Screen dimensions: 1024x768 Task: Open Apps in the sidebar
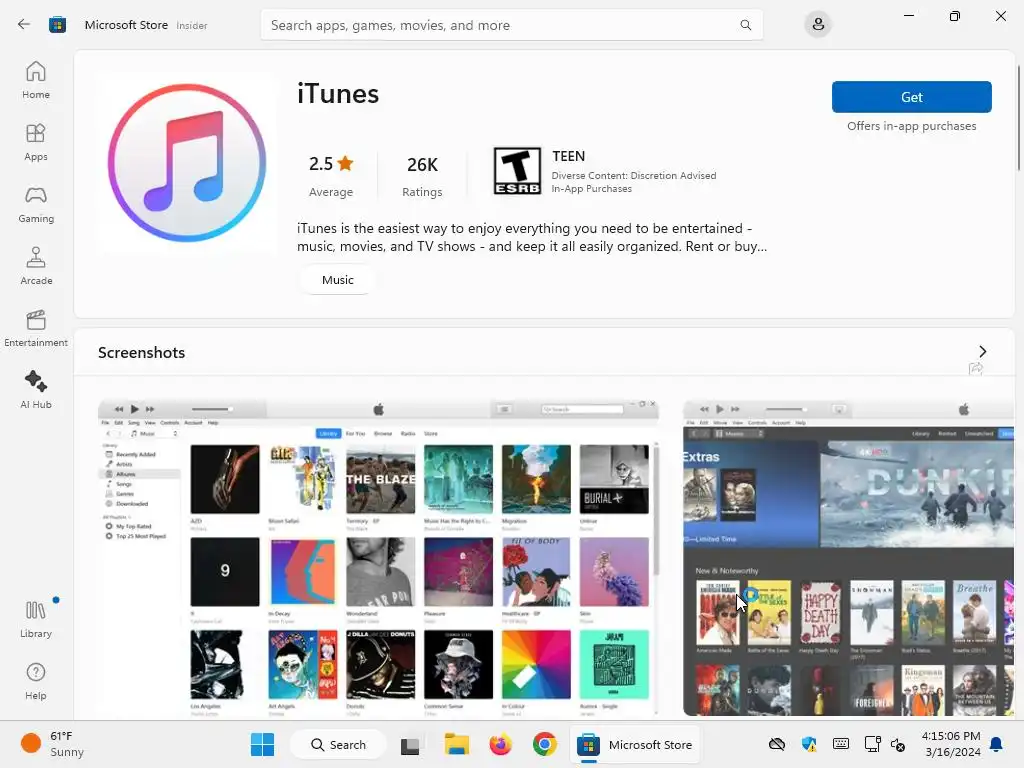pyautogui.click(x=36, y=142)
